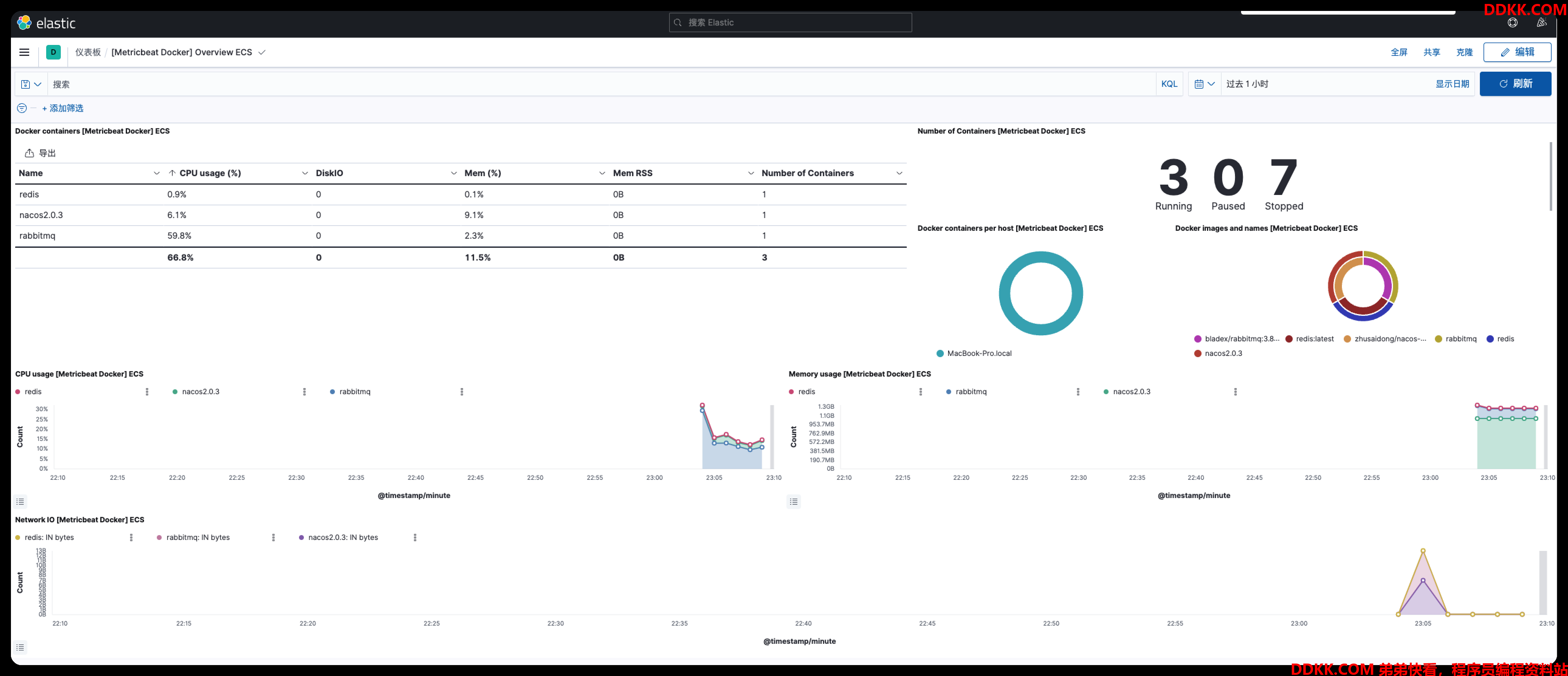Open dashboard title breadcrumb dropdown
The height and width of the screenshot is (676, 1568).
click(x=262, y=52)
